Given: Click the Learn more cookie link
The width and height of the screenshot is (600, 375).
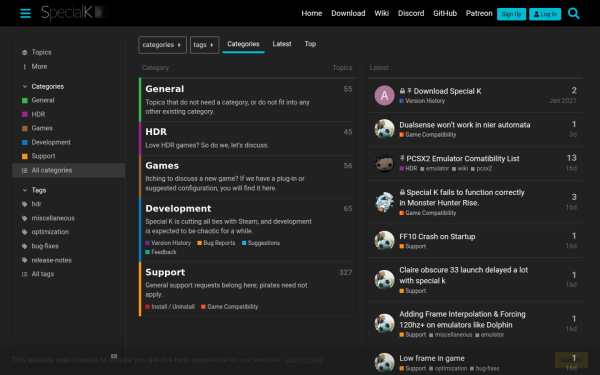Looking at the screenshot, I should click(x=304, y=360).
